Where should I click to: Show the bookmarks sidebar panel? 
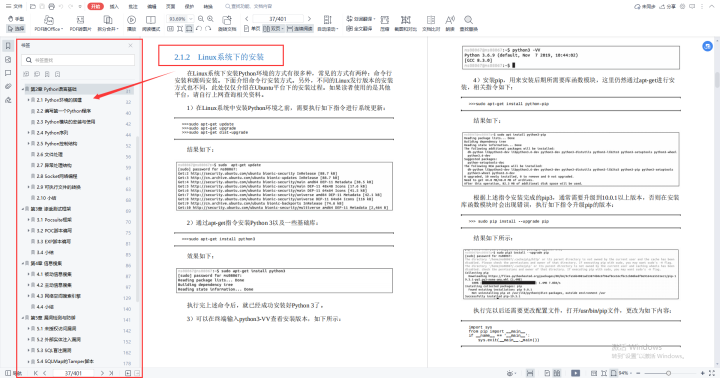[8, 46]
